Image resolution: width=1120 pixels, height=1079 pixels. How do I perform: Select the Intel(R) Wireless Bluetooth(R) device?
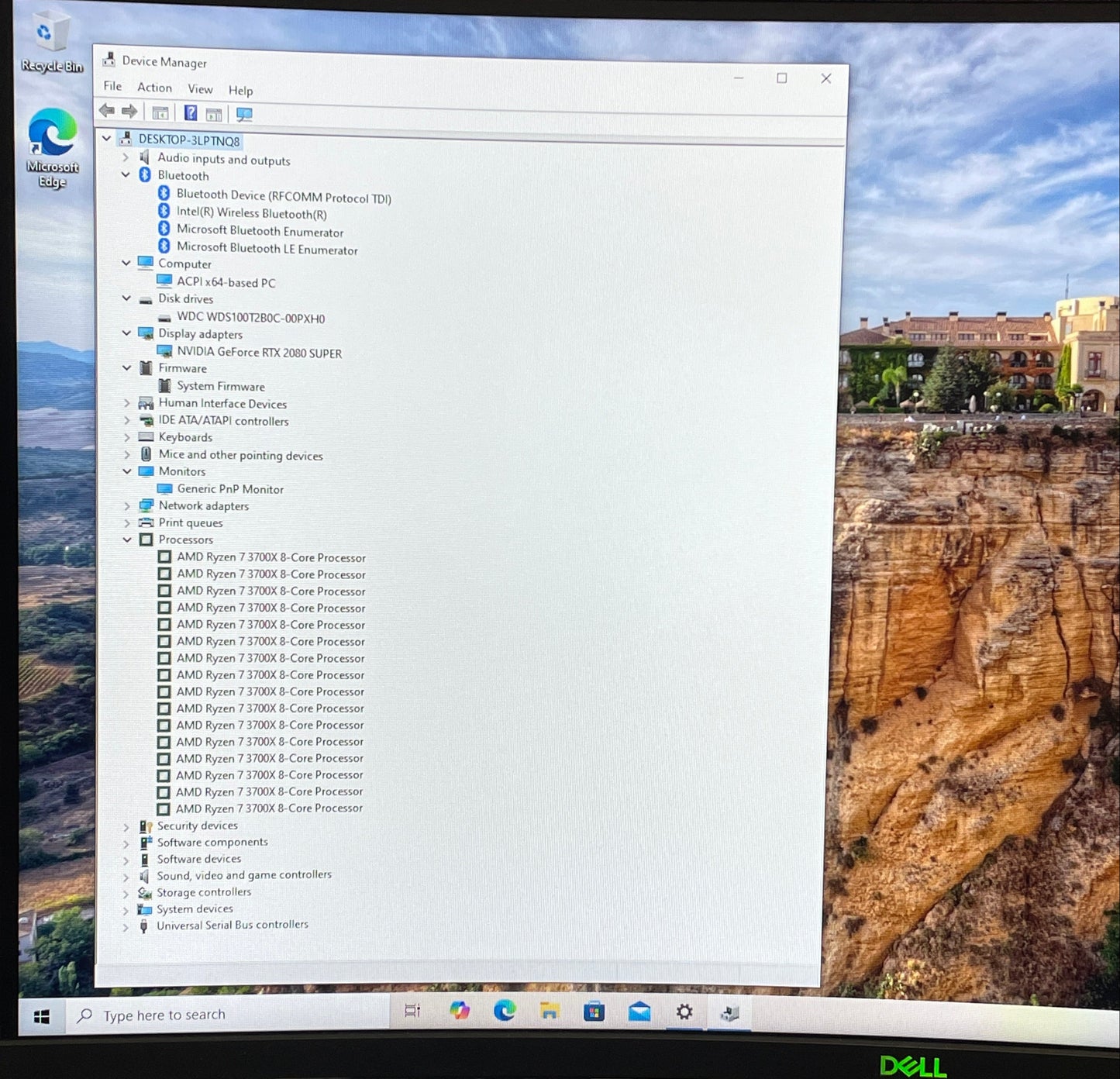click(x=251, y=213)
